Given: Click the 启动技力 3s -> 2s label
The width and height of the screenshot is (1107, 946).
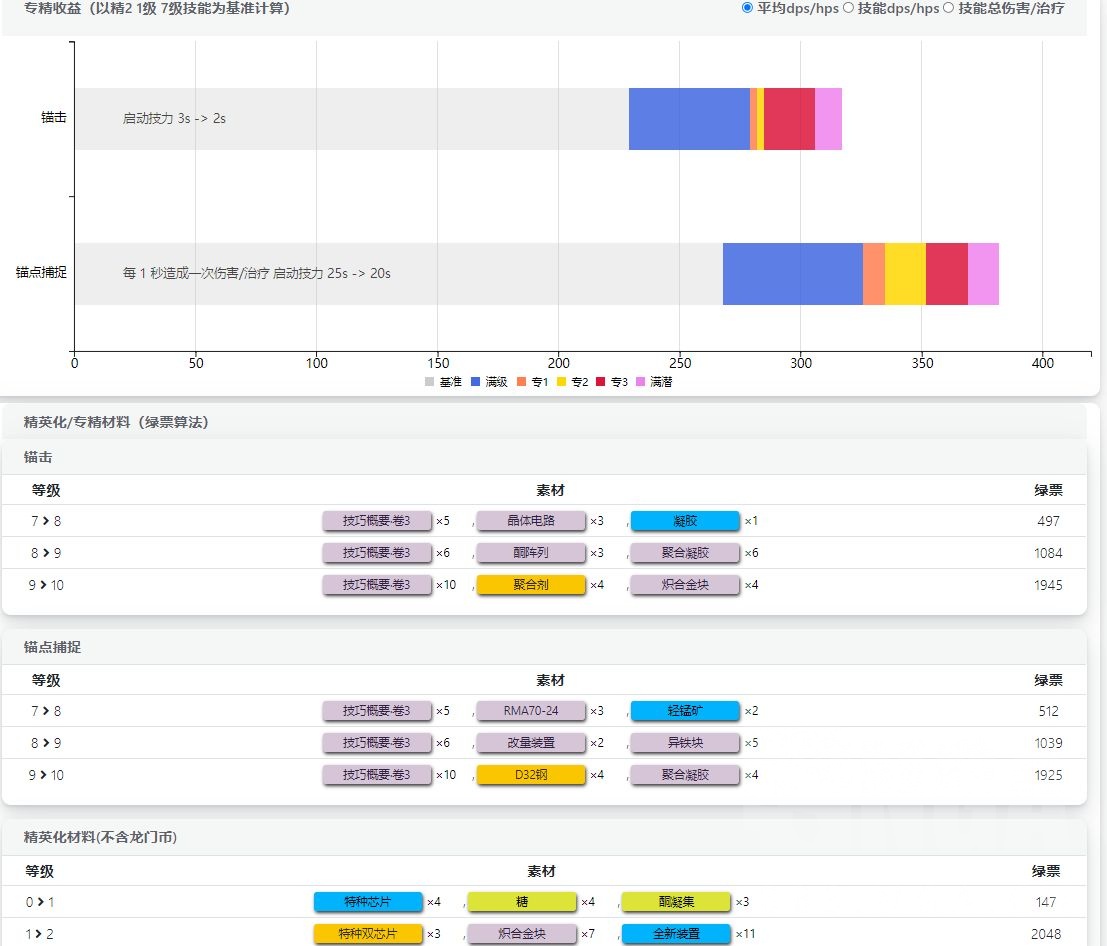Looking at the screenshot, I should coord(174,118).
